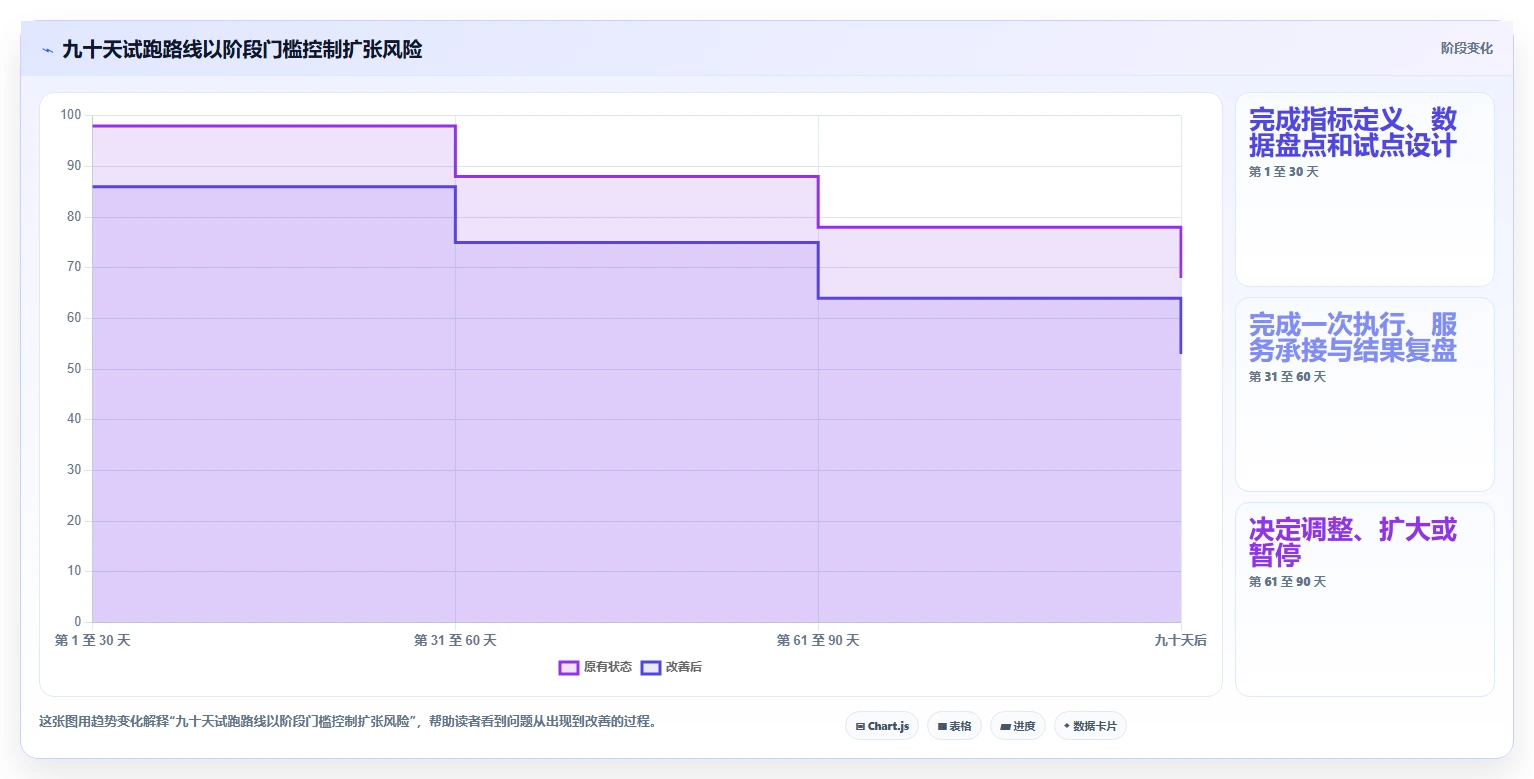Open the card 完成一次执行、服务承接与结果复盘
Viewport: 1534px width, 779px height.
click(x=1364, y=394)
